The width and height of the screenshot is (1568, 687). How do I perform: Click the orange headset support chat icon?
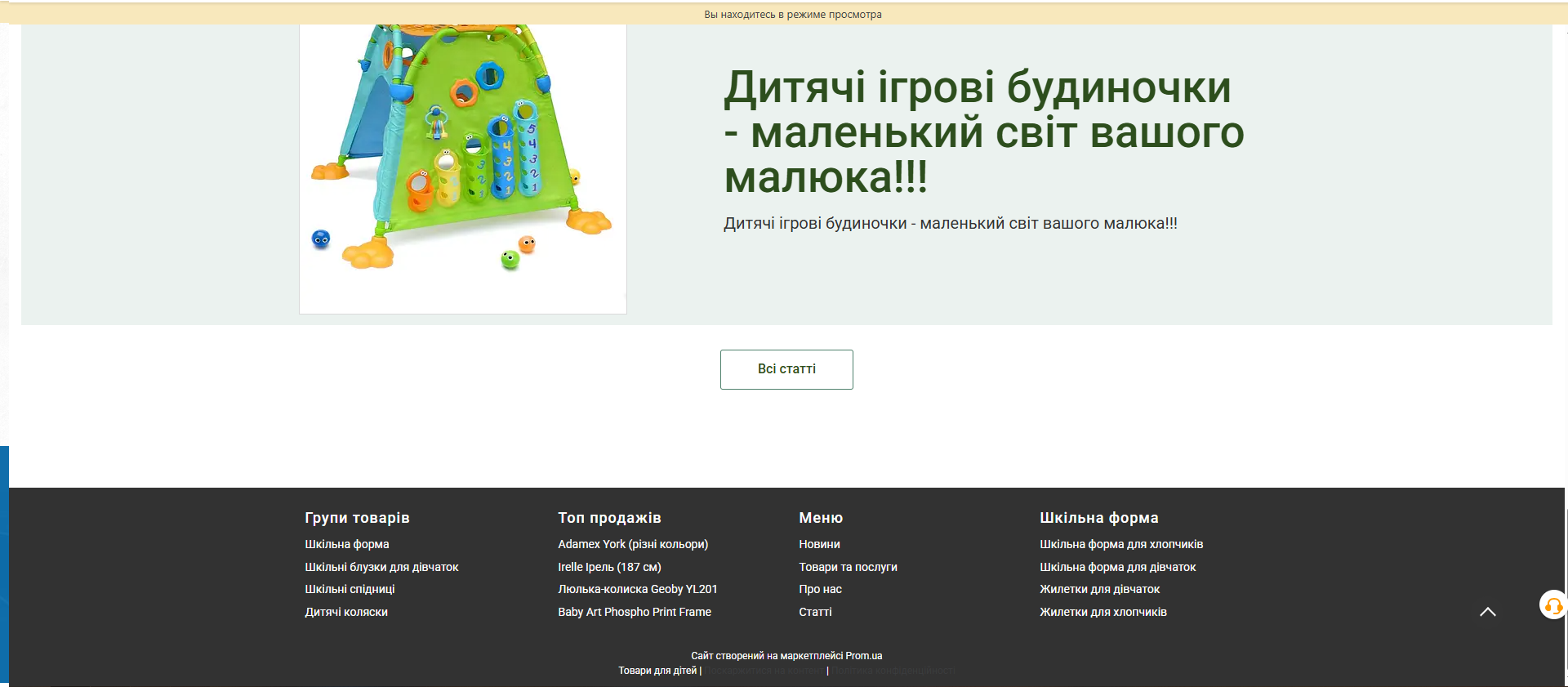click(1552, 605)
